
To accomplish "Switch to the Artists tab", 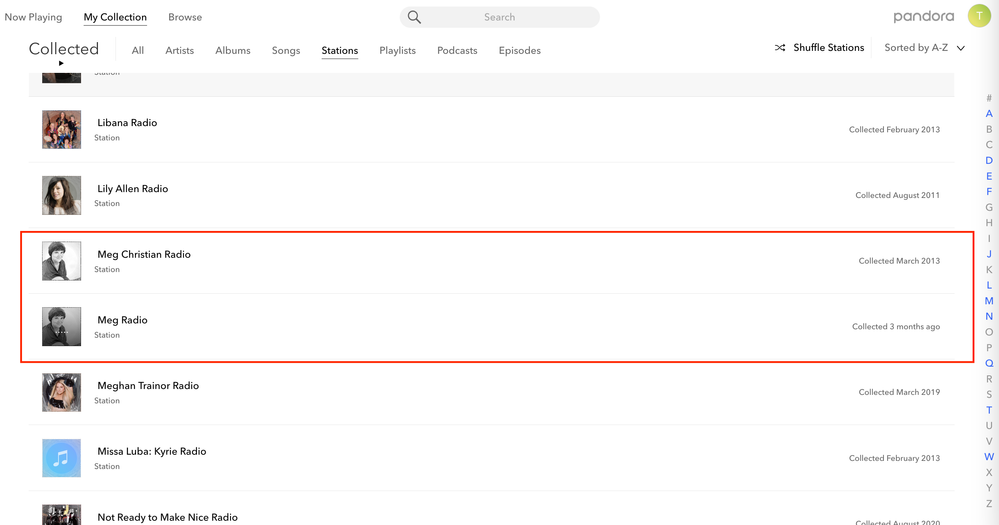I will [179, 50].
